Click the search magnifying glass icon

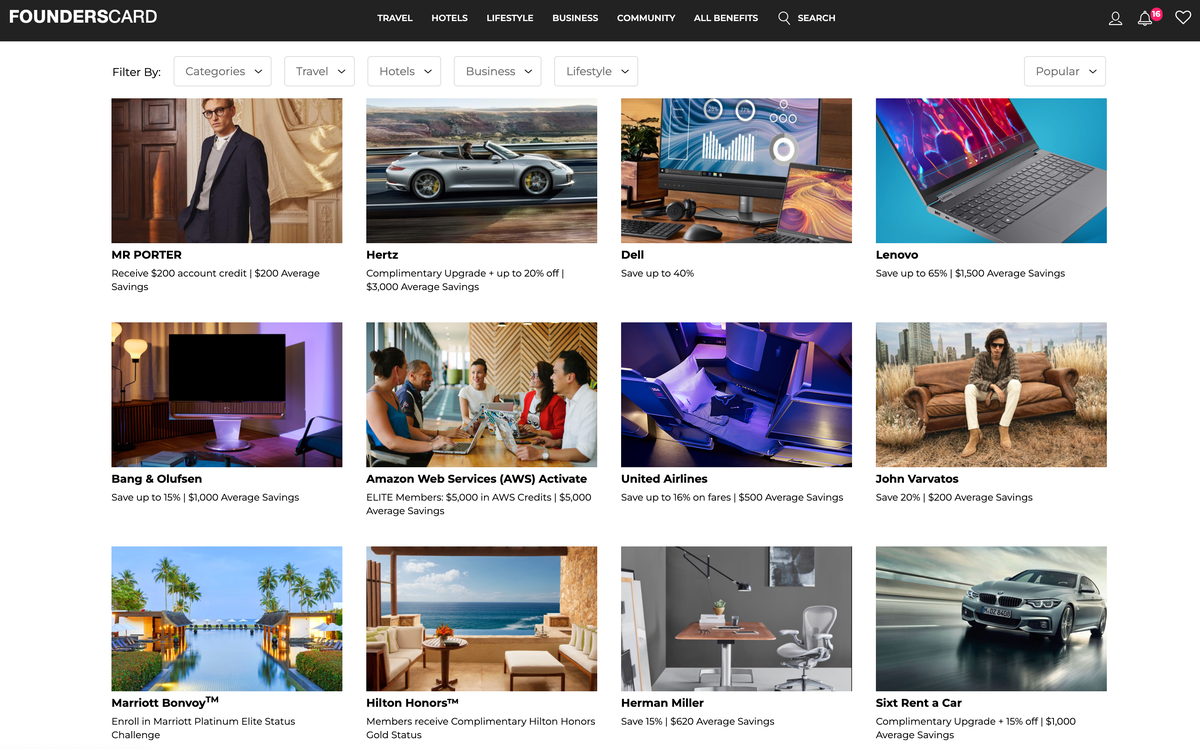784,18
